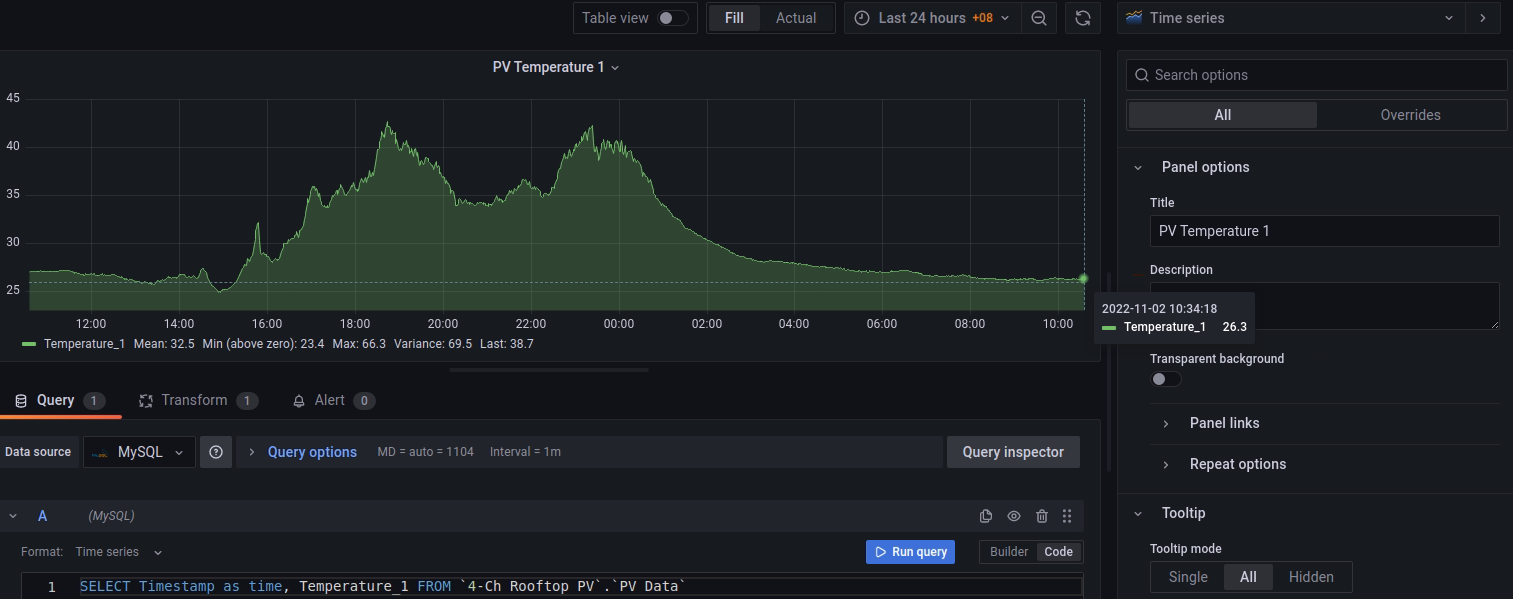Click the 00:00 x-axis time label
The image size is (1513, 599).
619,324
